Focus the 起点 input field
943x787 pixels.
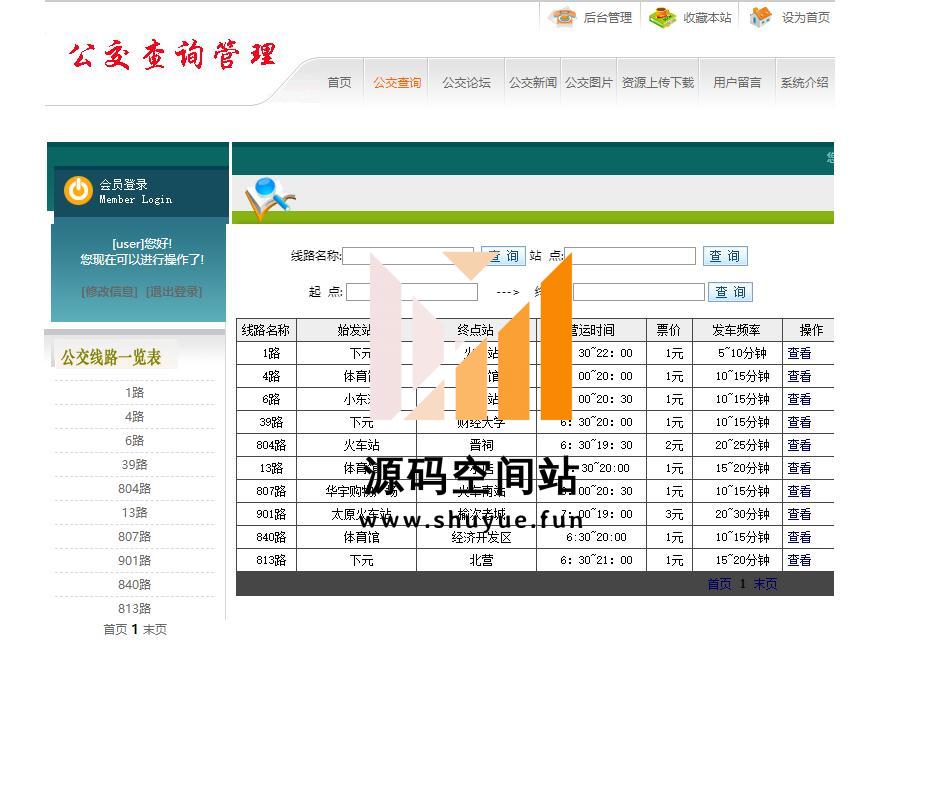(x=412, y=292)
